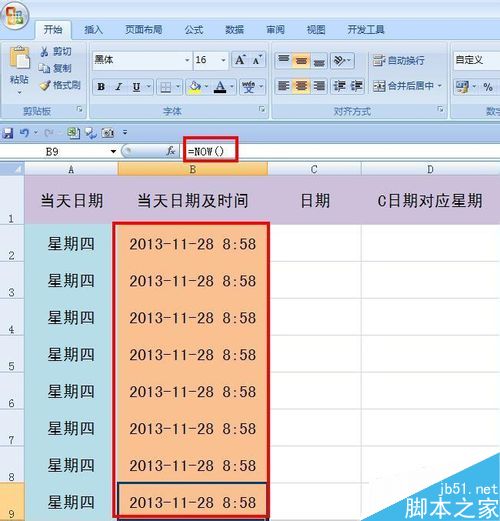Click the 自动换行 wrap text button
The image size is (500, 521).
(399, 60)
